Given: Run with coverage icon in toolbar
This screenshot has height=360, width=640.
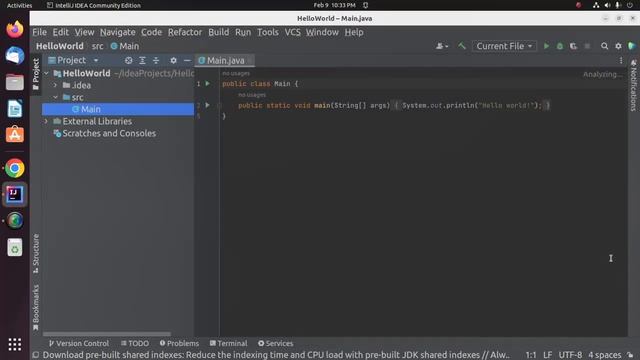Looking at the screenshot, I should 573,46.
